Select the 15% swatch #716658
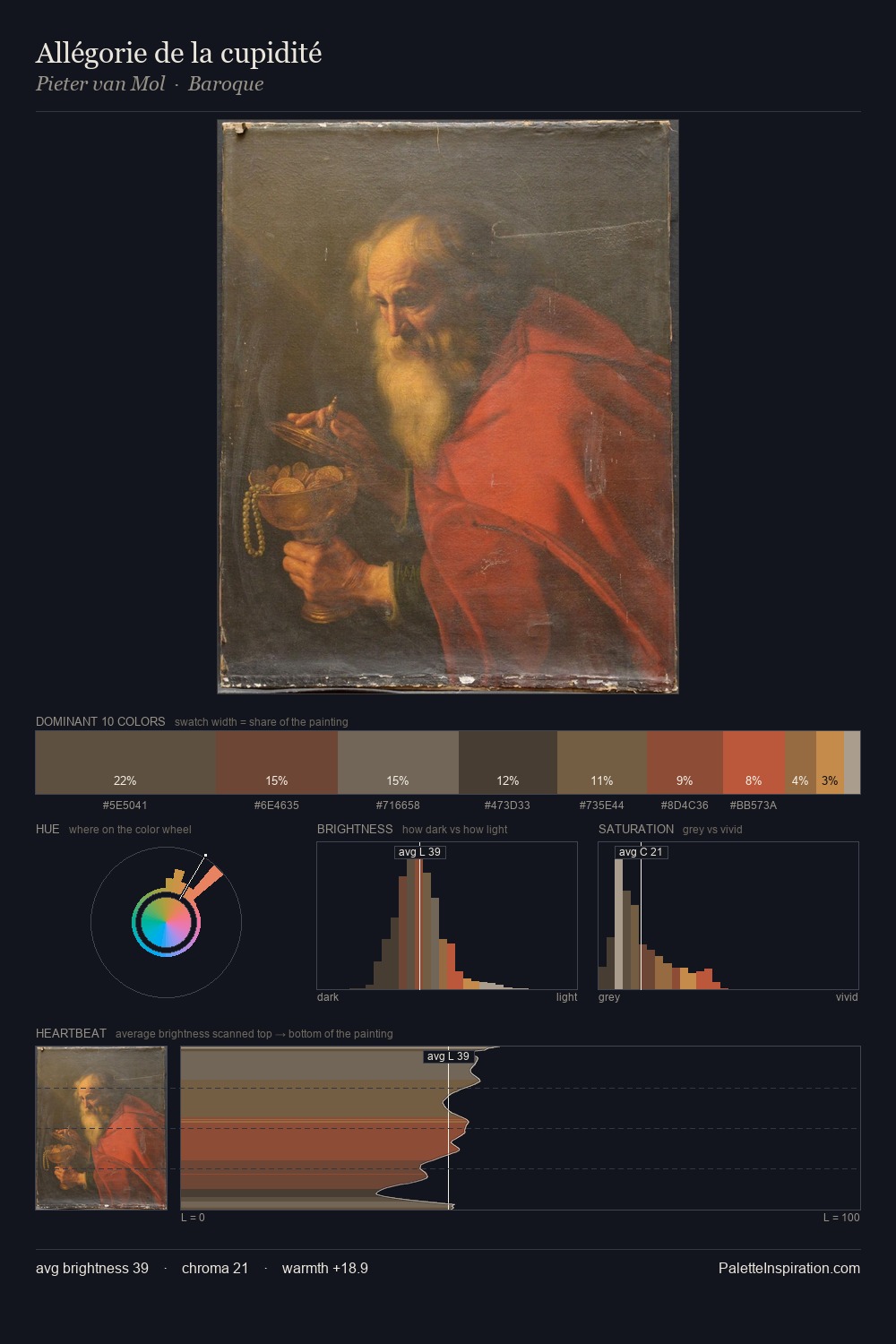 coord(398,762)
